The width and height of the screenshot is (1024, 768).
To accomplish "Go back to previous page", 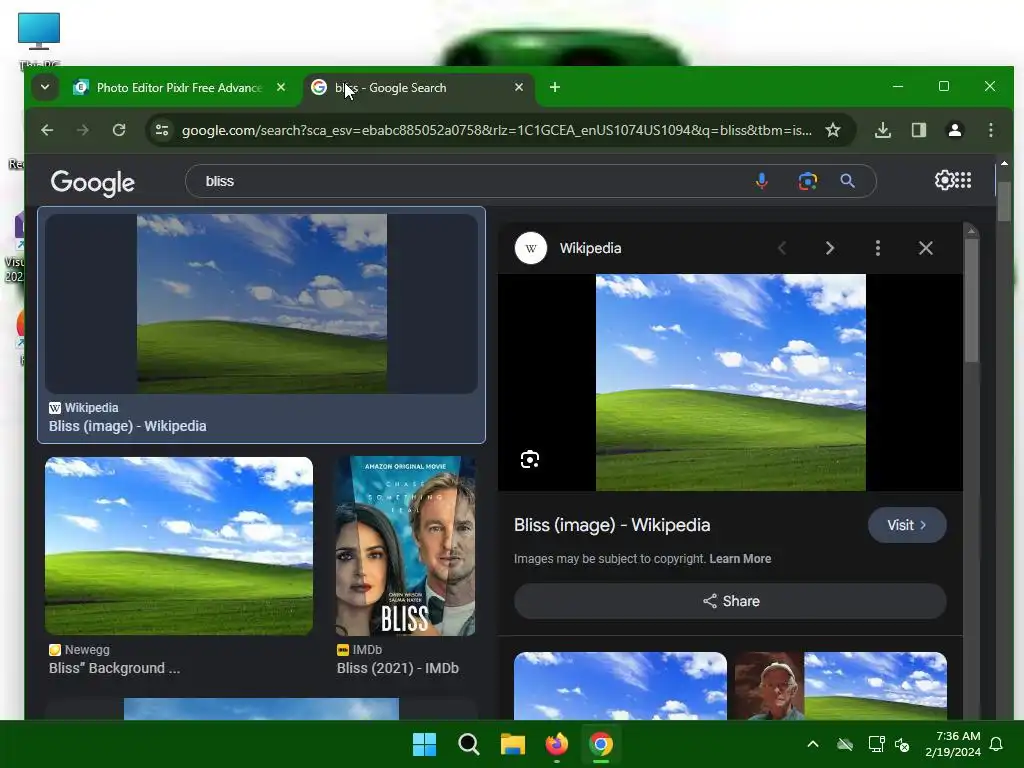I will click(47, 130).
